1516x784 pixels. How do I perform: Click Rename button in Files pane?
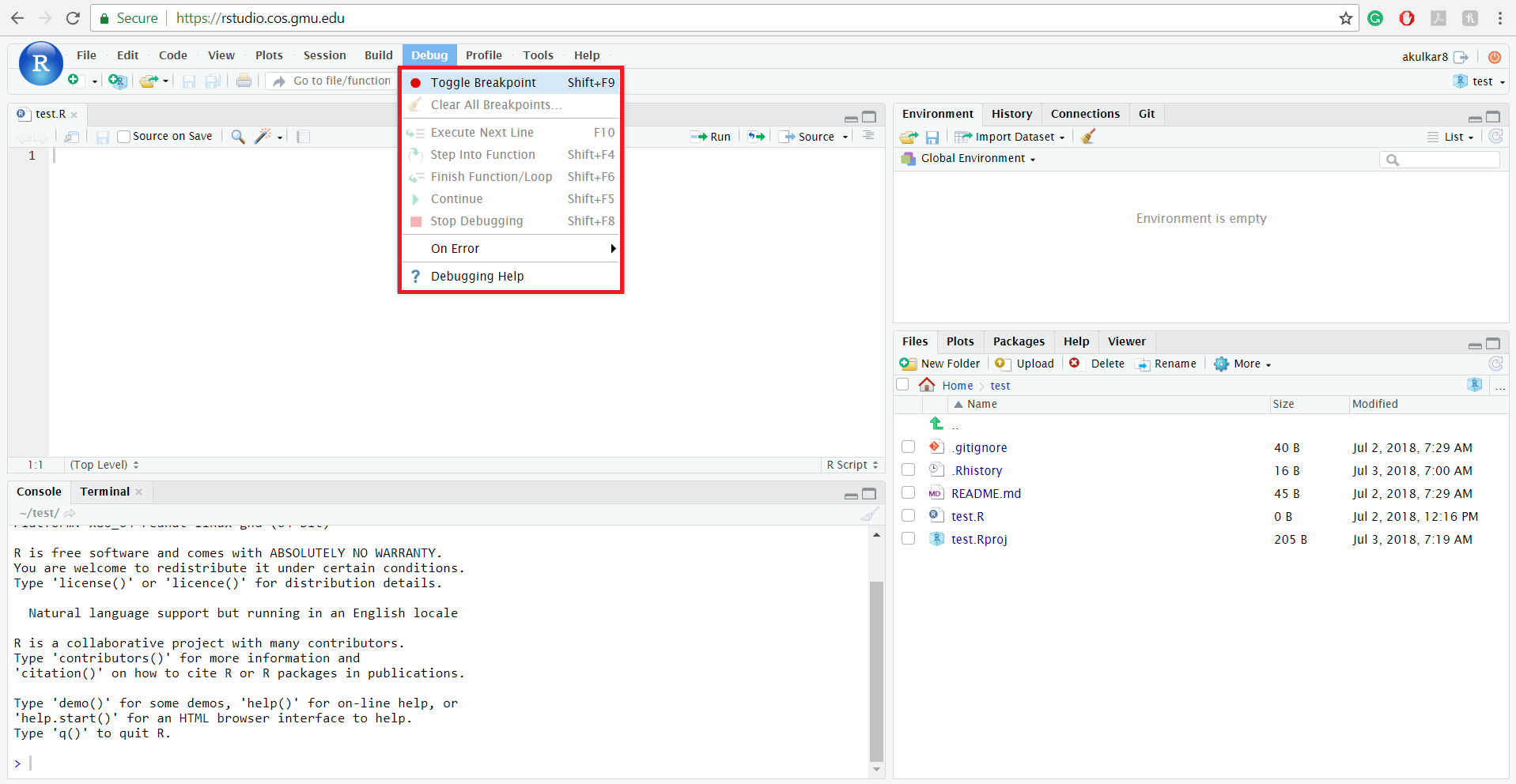1166,364
